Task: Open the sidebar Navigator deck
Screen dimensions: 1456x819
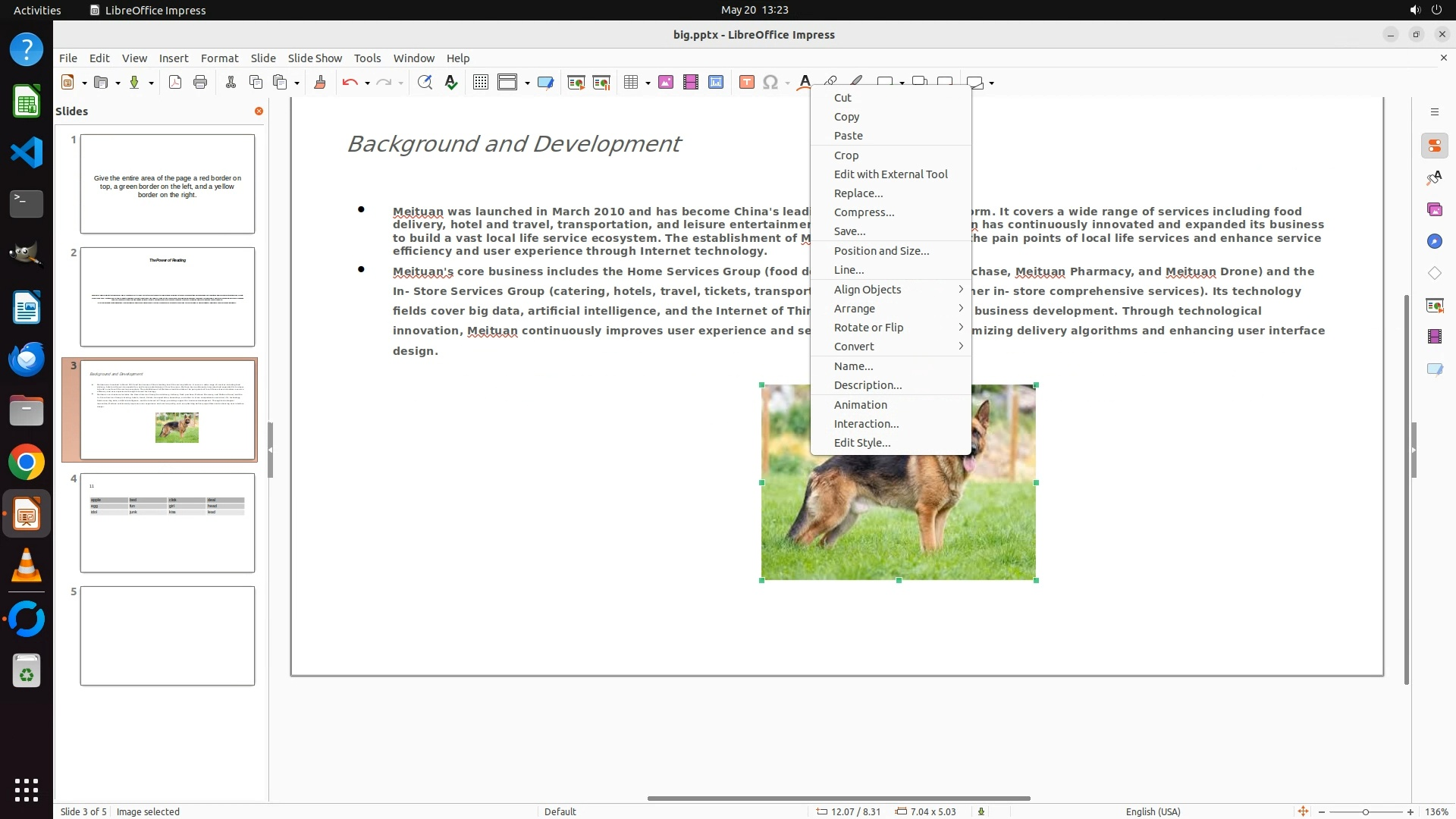Action: tap(1434, 241)
